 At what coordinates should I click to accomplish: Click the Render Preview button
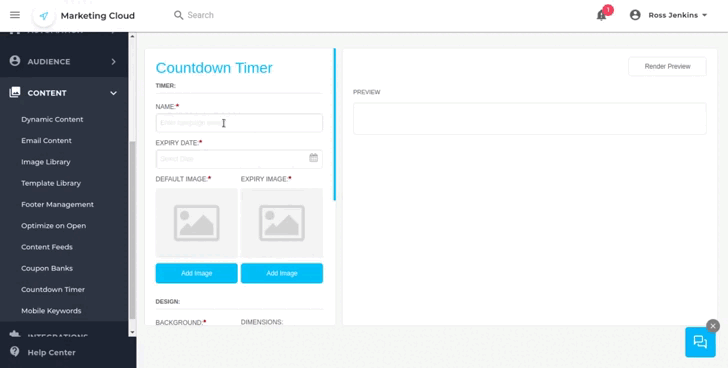tap(667, 66)
